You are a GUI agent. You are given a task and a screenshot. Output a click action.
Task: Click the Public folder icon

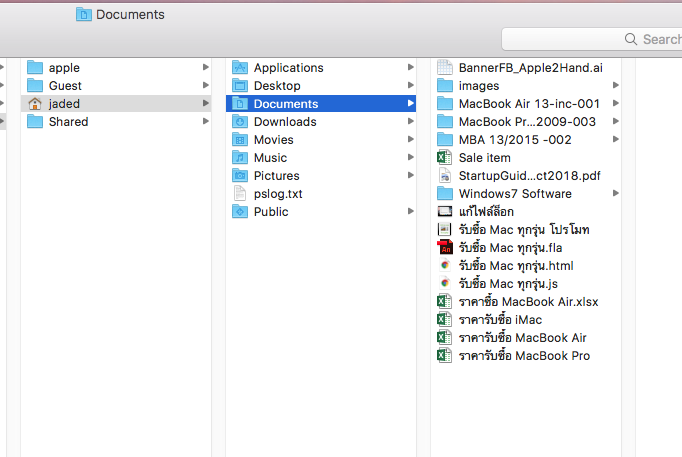[x=240, y=212]
